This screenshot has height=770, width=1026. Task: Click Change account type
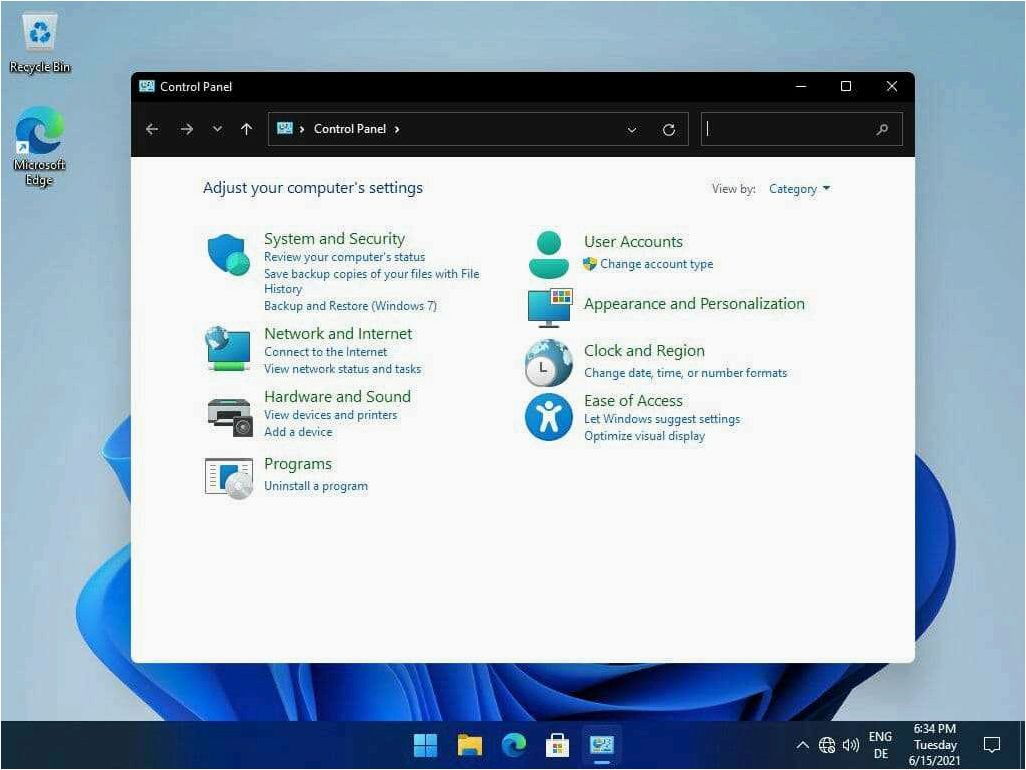pyautogui.click(x=656, y=264)
